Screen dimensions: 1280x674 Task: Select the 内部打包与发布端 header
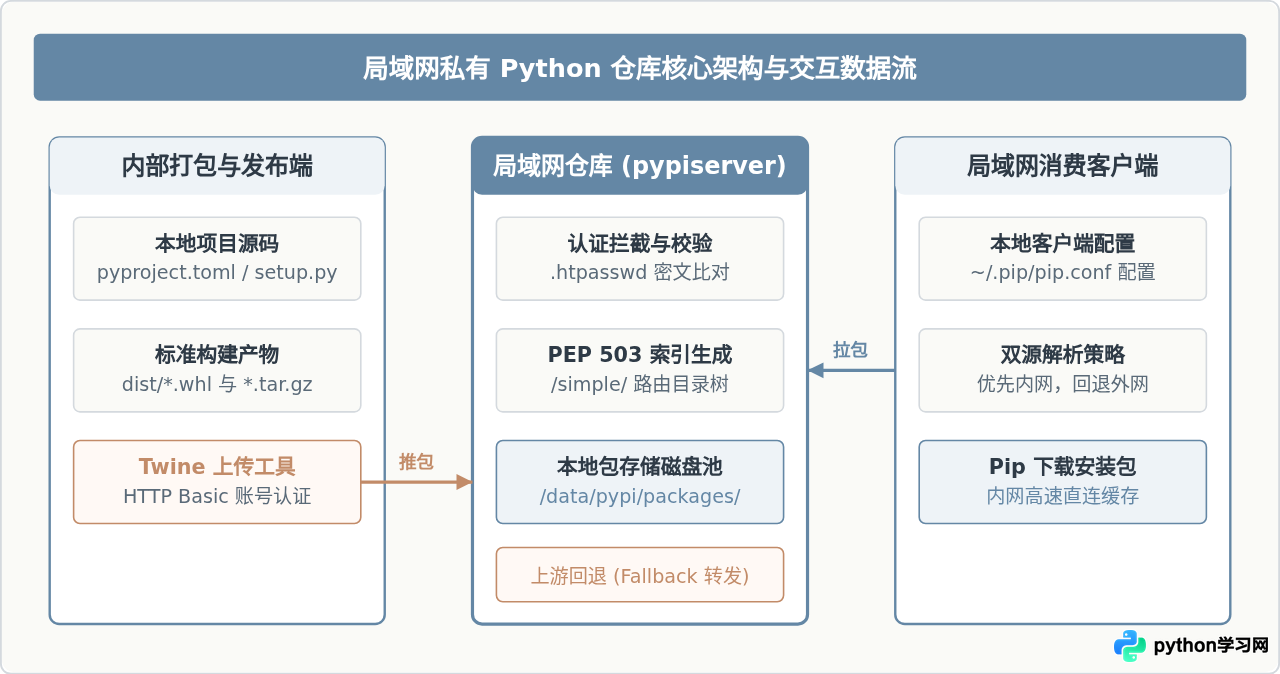(x=217, y=166)
